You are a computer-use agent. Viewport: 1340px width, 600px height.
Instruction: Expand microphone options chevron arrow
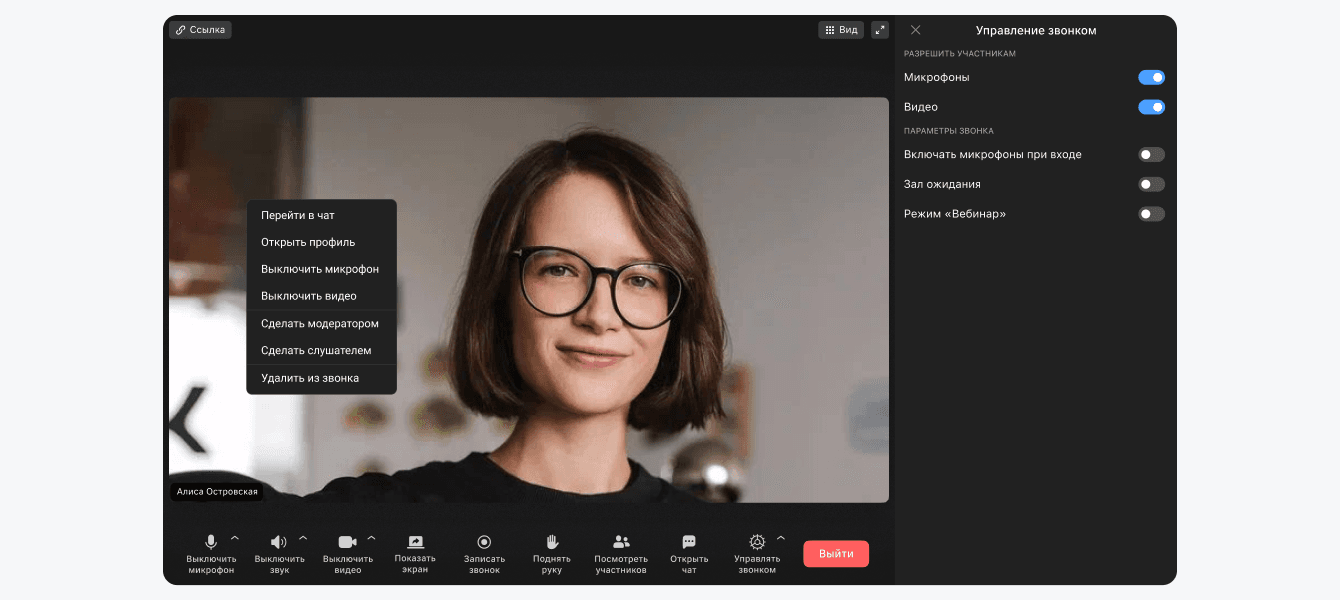(x=235, y=538)
